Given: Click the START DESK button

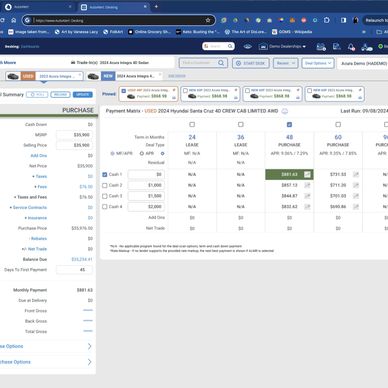Looking at the screenshot, I should click(x=251, y=63).
